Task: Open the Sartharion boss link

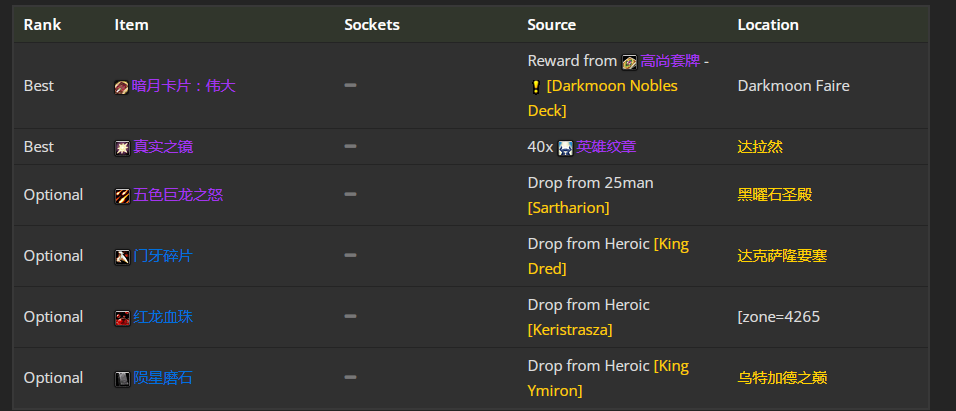Action: tap(568, 208)
